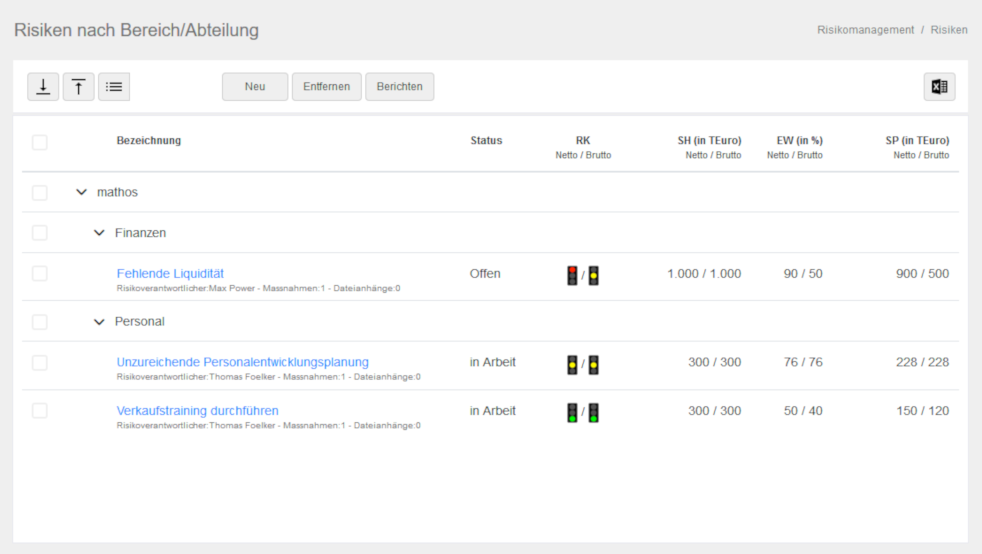Click the expand-all arrow-down toolbar icon
The width and height of the screenshot is (982, 554).
click(x=43, y=87)
